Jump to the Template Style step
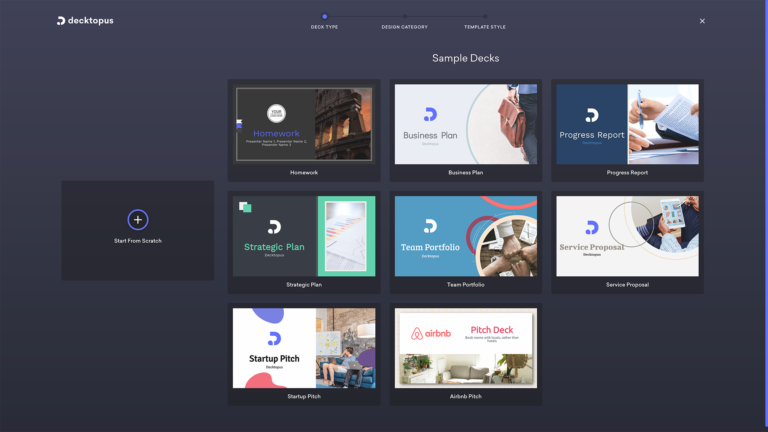This screenshot has width=768, height=432. point(484,16)
